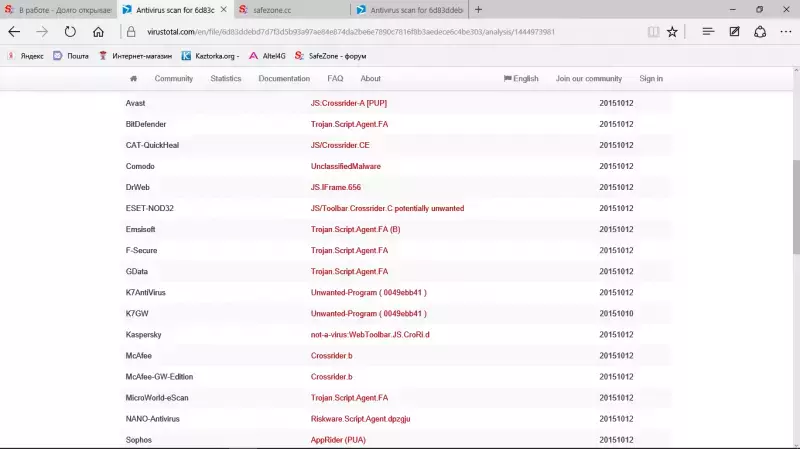
Task: Click the K7GW update date 20151010
Action: tap(616, 313)
